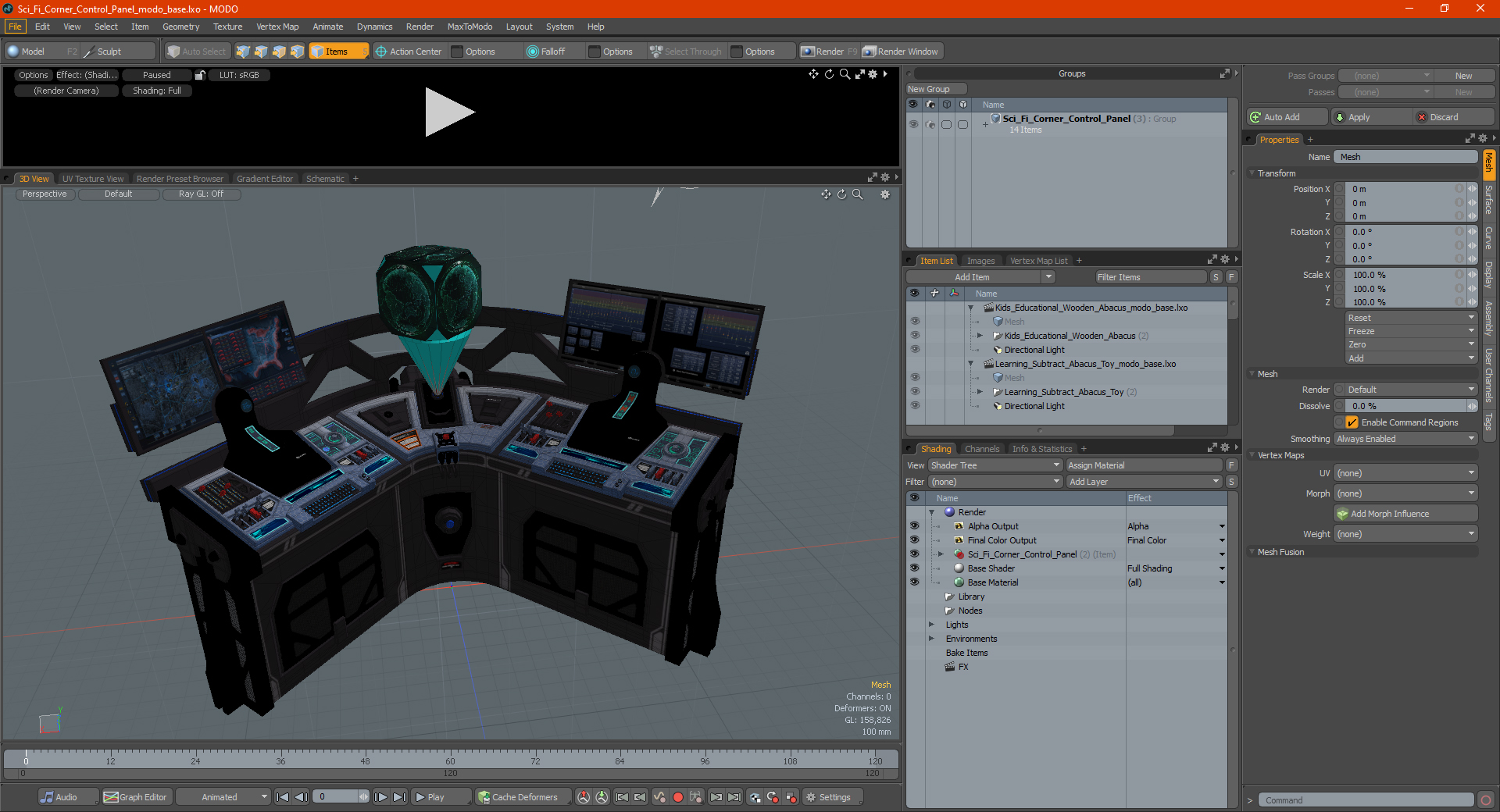The image size is (1500, 812).
Task: Toggle Enable Command Regions checkbox
Action: coord(1352,422)
